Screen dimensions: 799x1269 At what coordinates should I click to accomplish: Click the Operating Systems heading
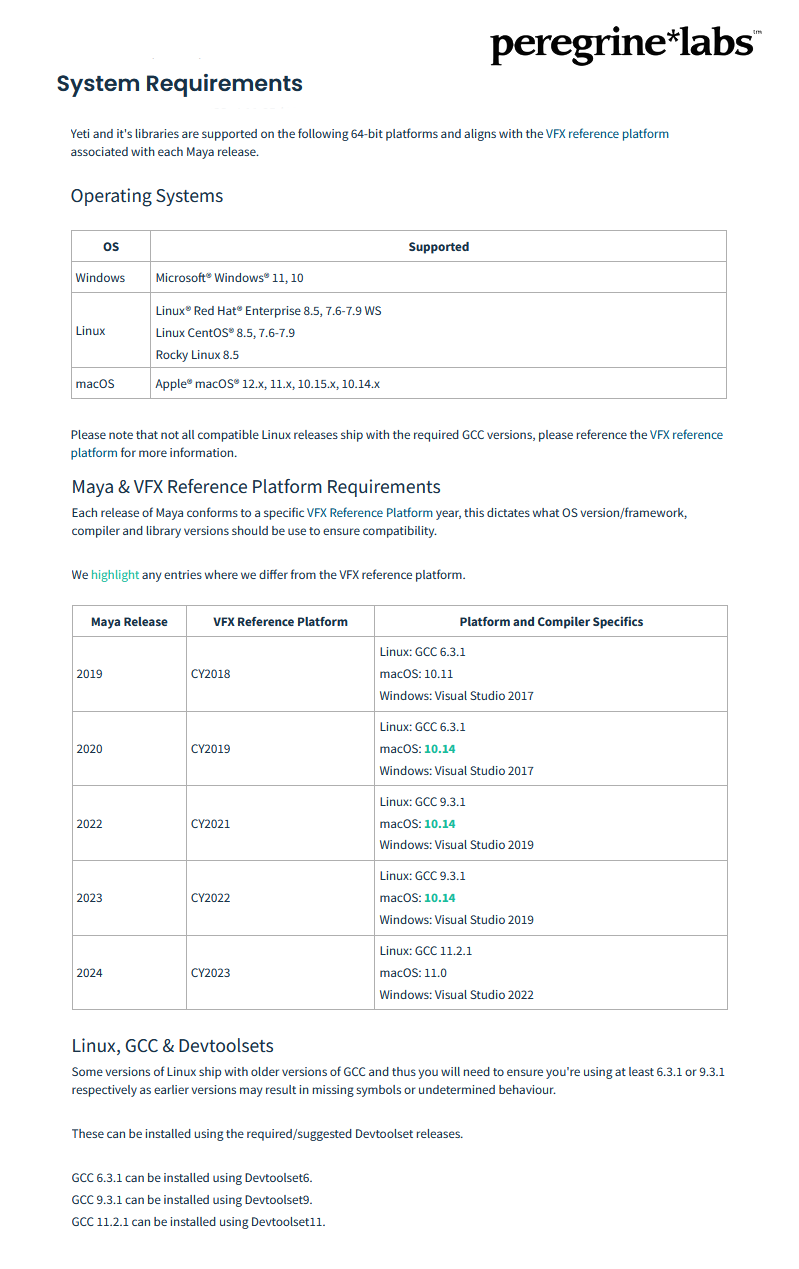(147, 196)
